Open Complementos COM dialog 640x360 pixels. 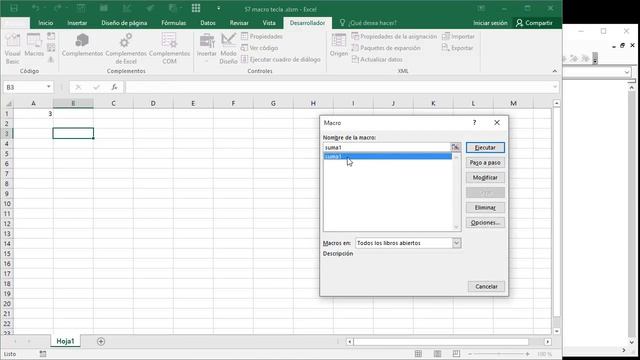[x=169, y=49]
